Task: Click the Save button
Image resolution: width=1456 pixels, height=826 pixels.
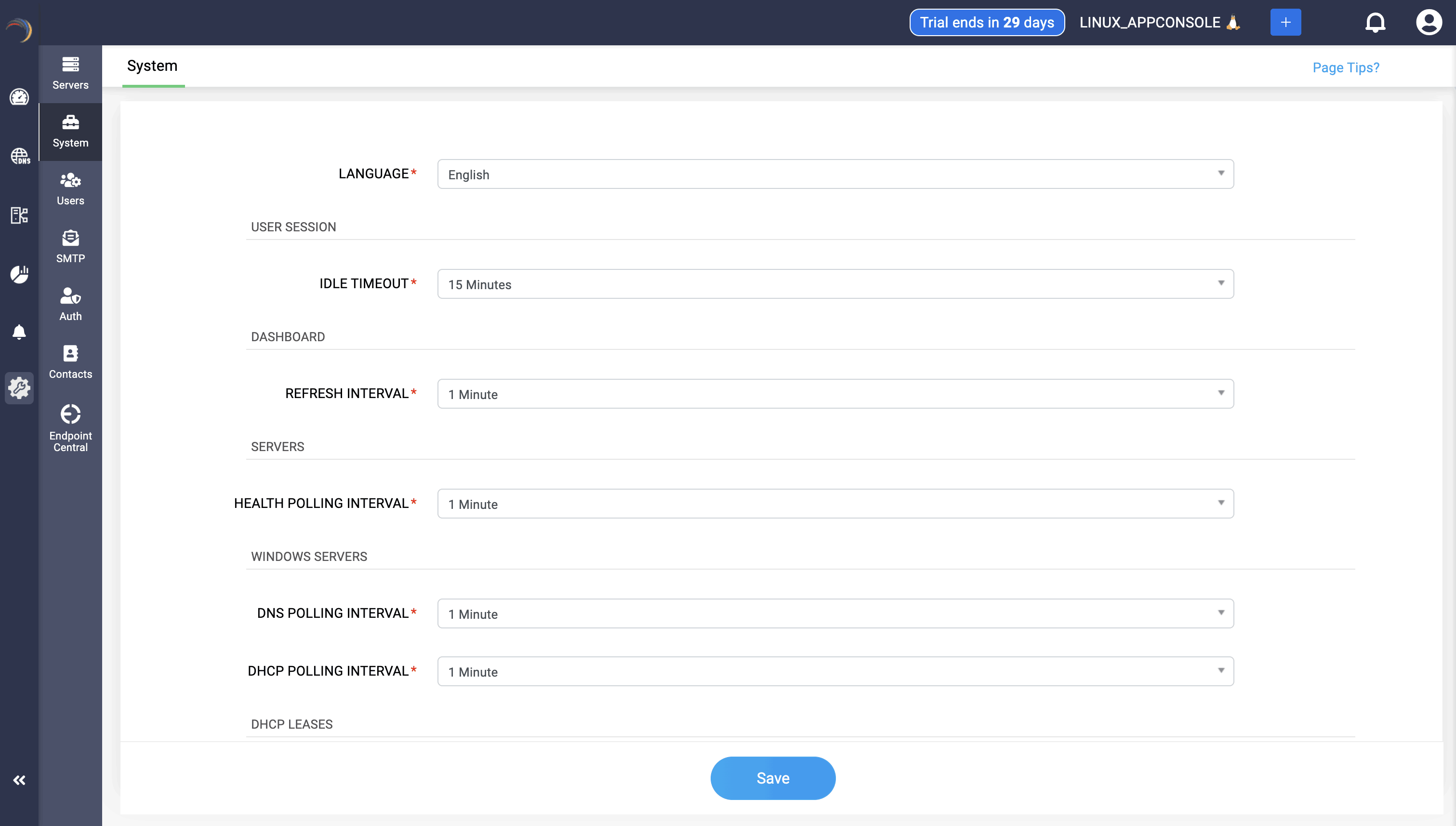Action: click(772, 778)
